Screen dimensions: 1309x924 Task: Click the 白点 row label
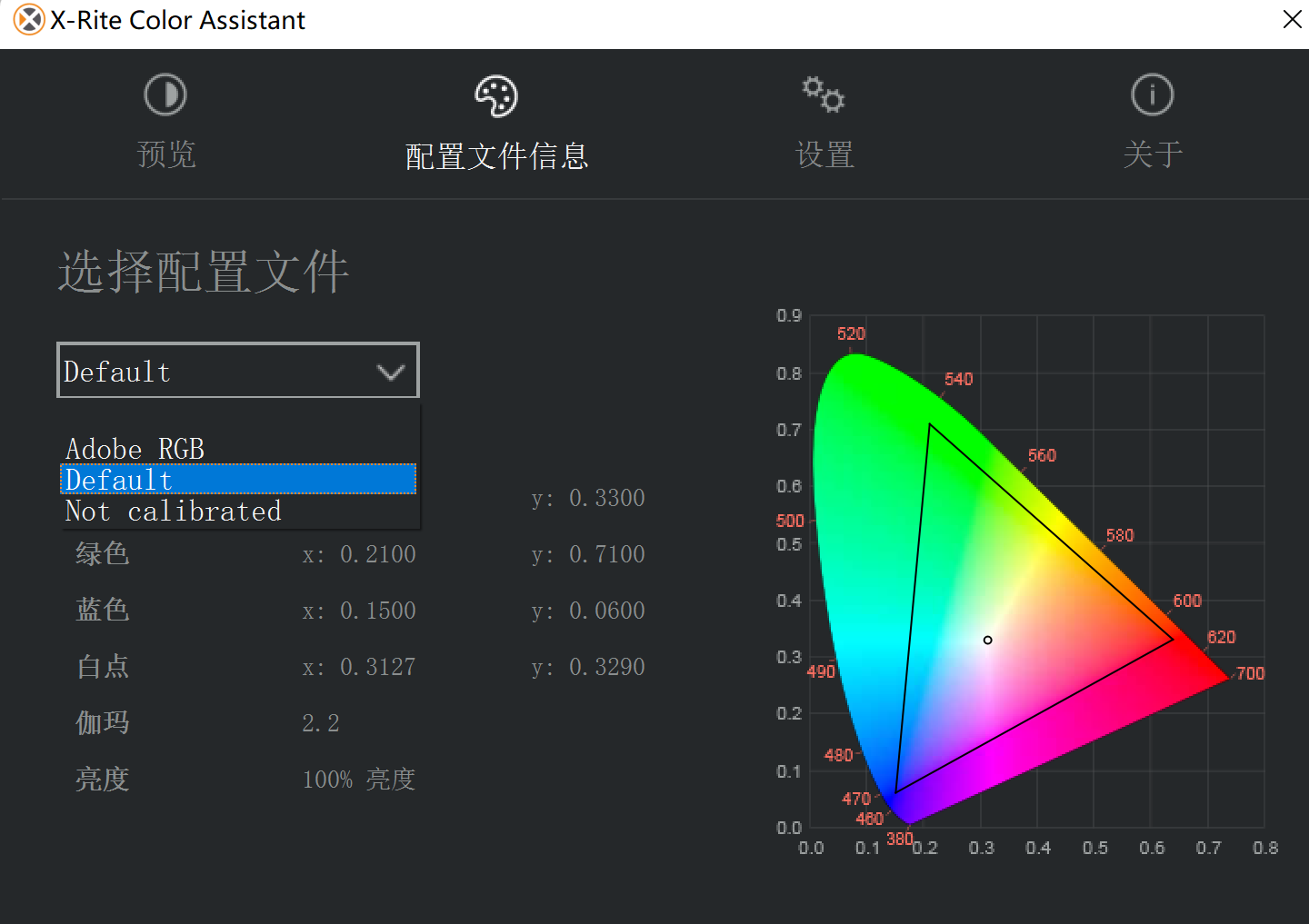tap(103, 666)
